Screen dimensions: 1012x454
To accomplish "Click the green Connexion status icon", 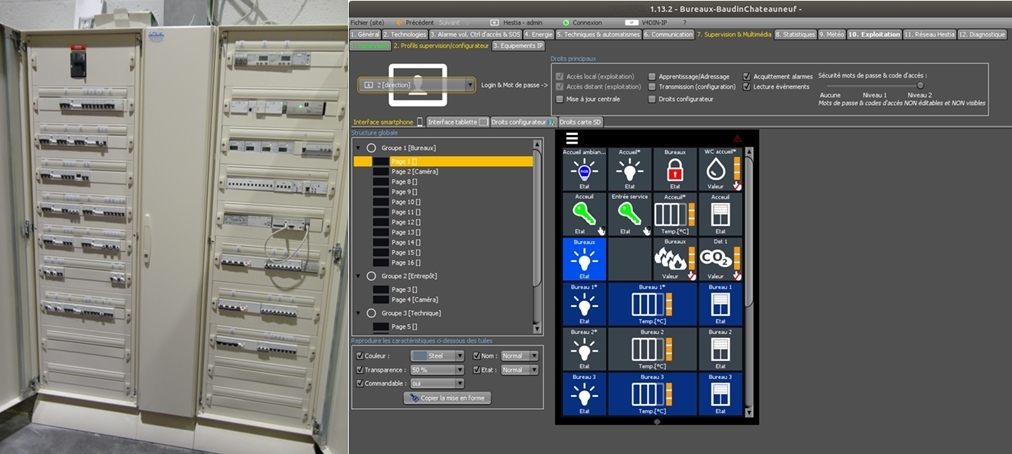I will click(566, 23).
